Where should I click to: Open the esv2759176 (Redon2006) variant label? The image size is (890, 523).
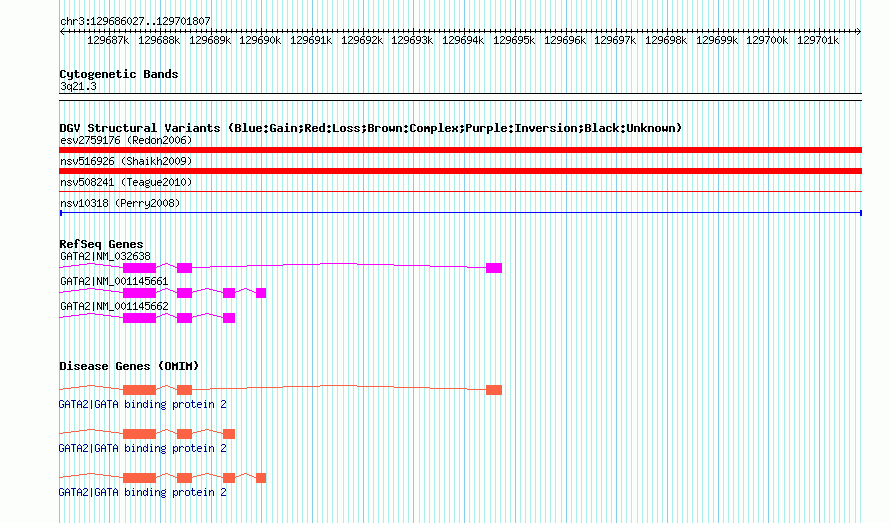click(126, 140)
